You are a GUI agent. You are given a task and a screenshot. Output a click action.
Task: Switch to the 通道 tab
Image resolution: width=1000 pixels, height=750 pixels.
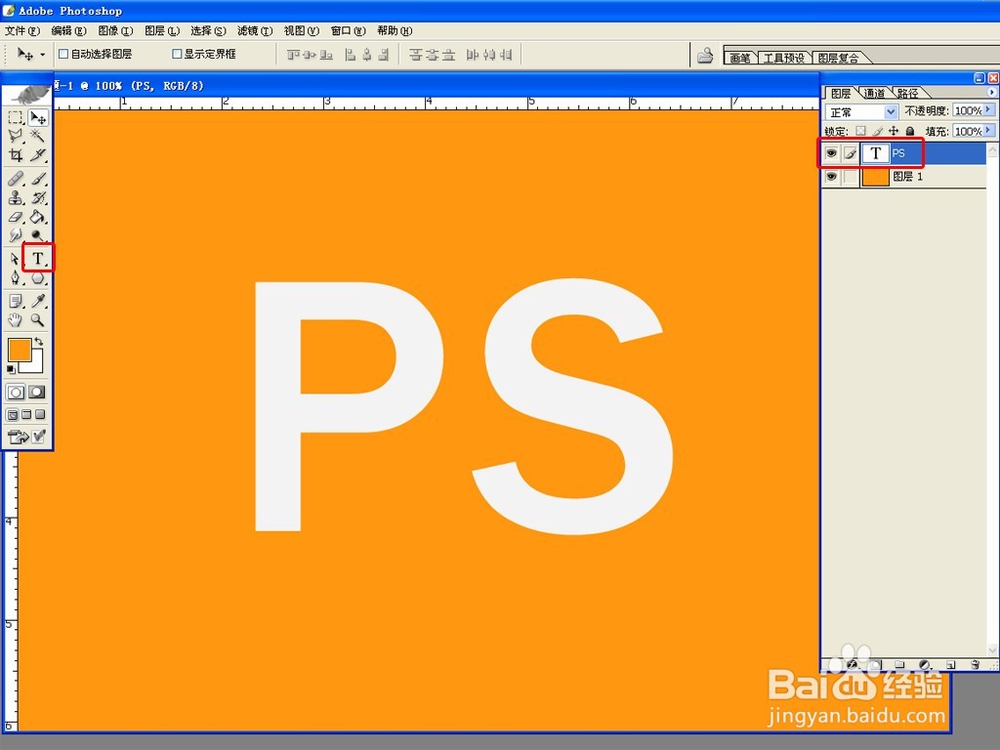click(x=874, y=93)
